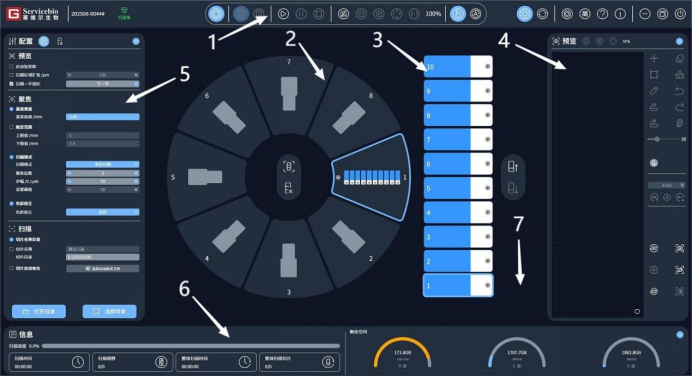693x377 pixels.
Task: Click the stepper showing value 3
Action: (x=103, y=173)
